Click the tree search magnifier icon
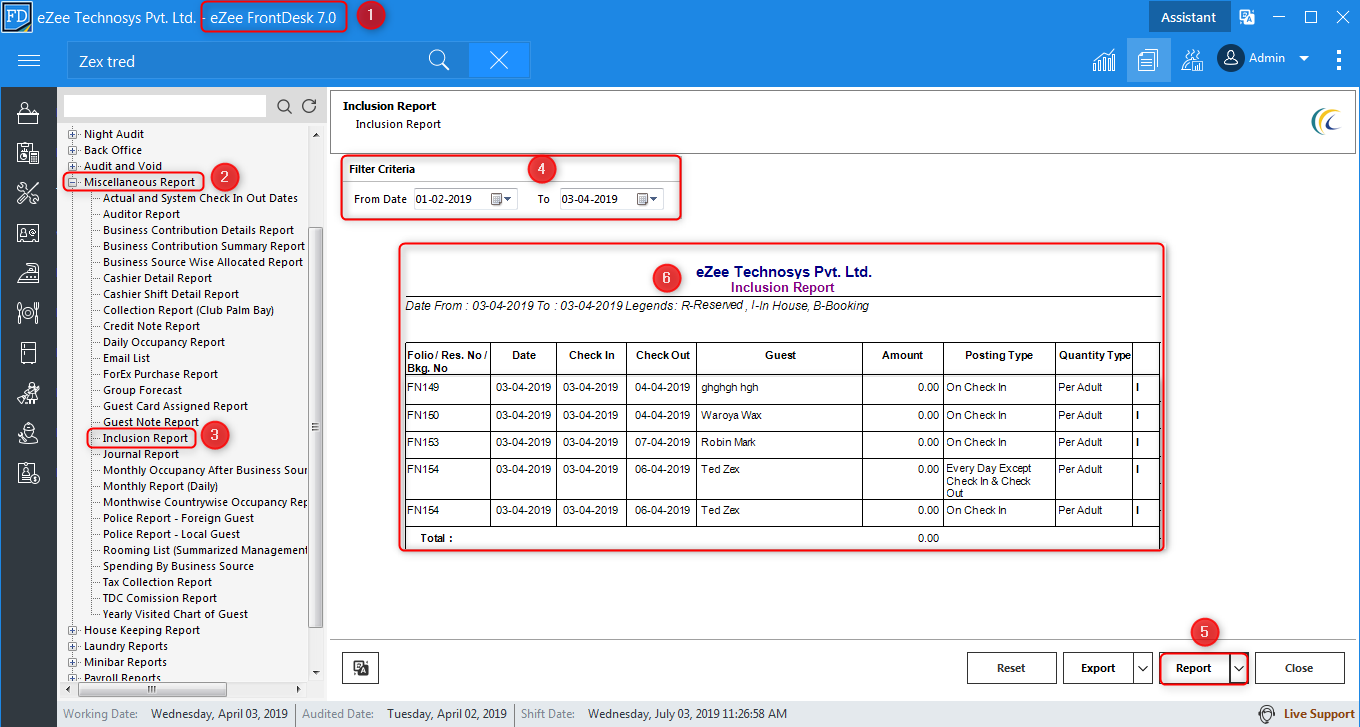 click(x=284, y=106)
